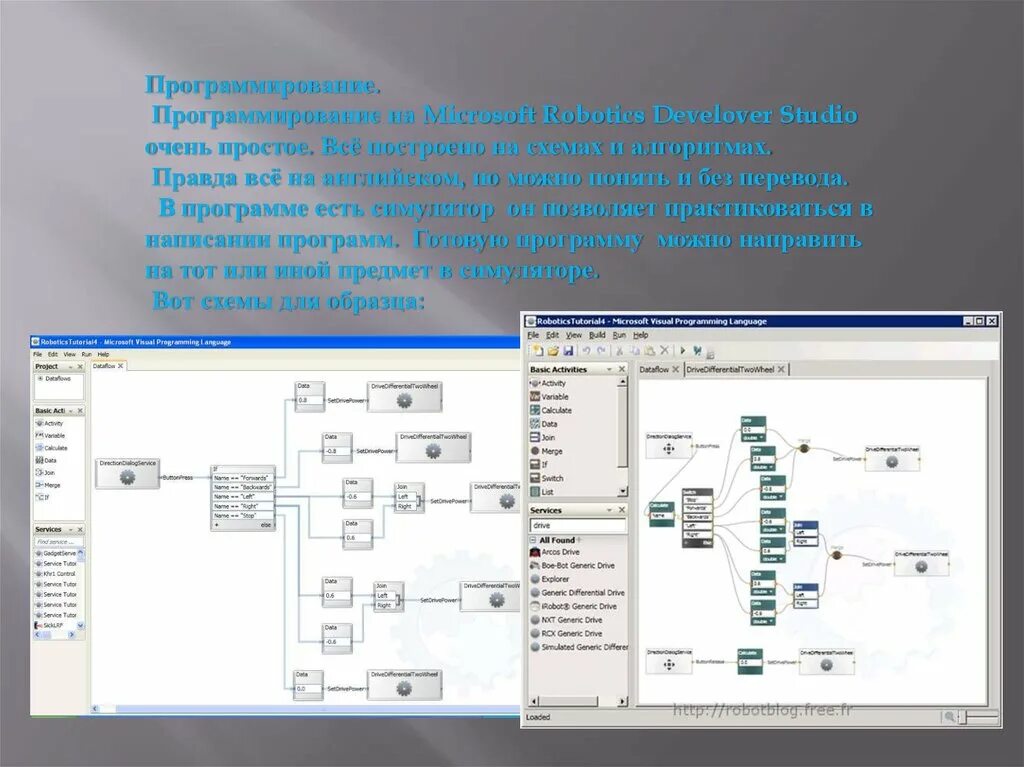
Task: Select If in front window Basic Activities
Action: pyautogui.click(x=539, y=465)
